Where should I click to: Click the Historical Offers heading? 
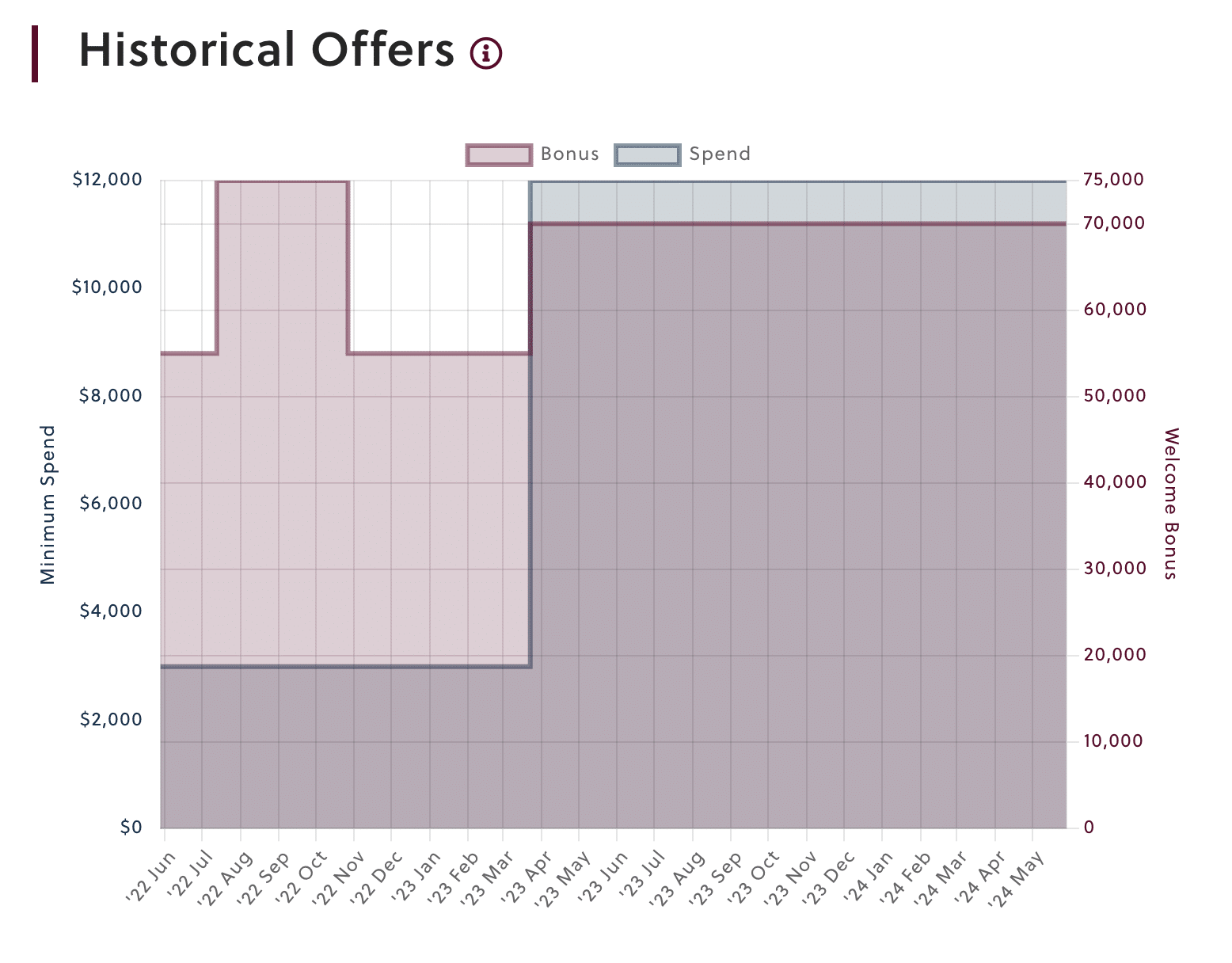[x=266, y=51]
